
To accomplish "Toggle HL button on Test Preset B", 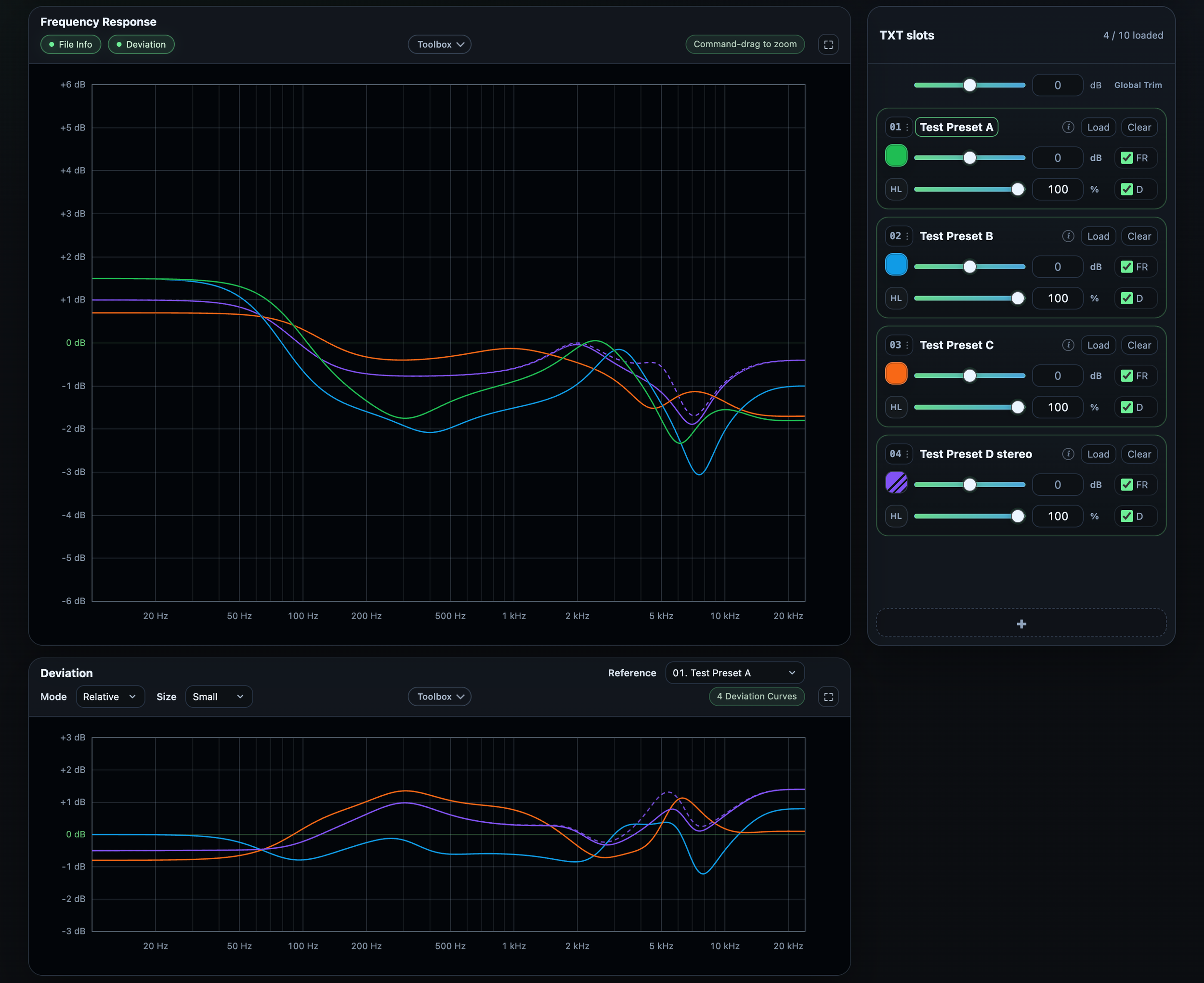I will [896, 298].
